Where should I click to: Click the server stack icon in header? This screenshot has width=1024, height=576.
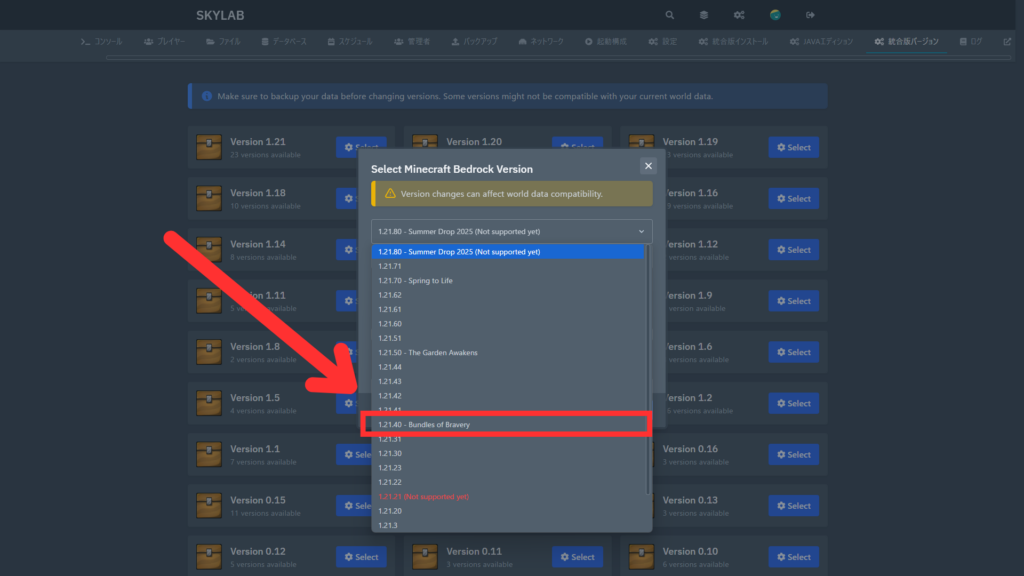(x=704, y=15)
